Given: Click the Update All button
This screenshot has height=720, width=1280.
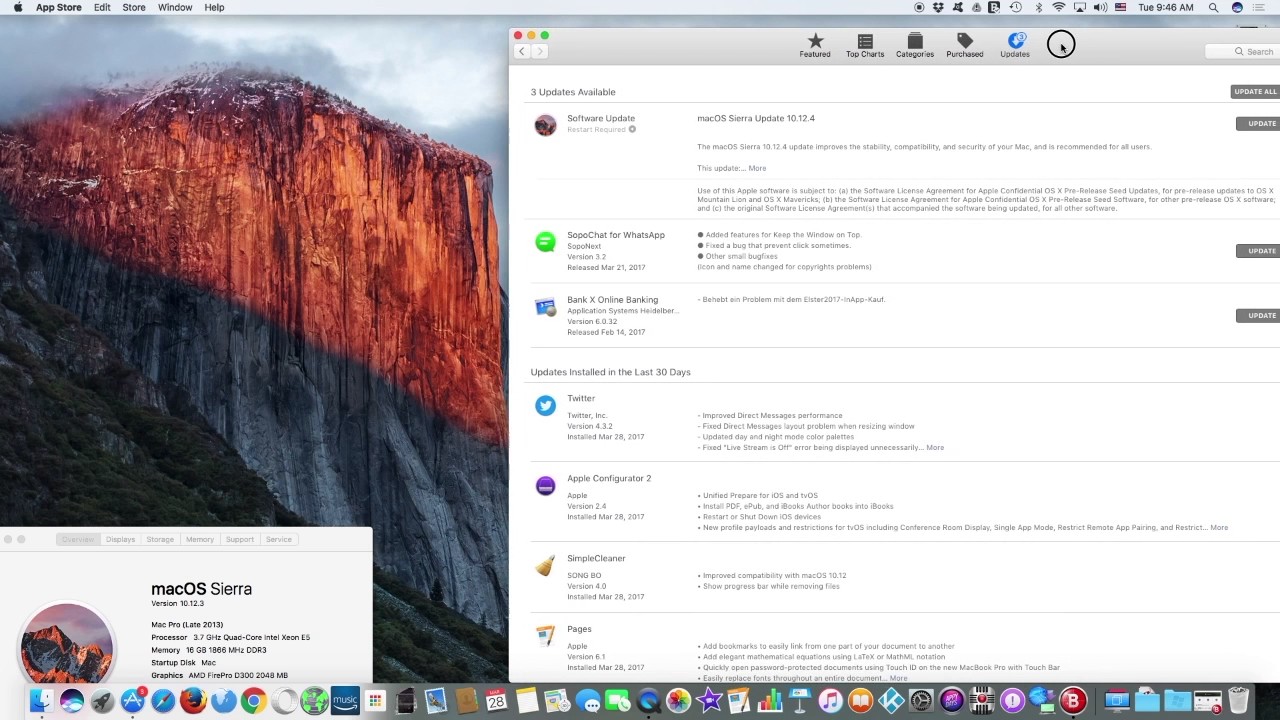Looking at the screenshot, I should tap(1255, 92).
